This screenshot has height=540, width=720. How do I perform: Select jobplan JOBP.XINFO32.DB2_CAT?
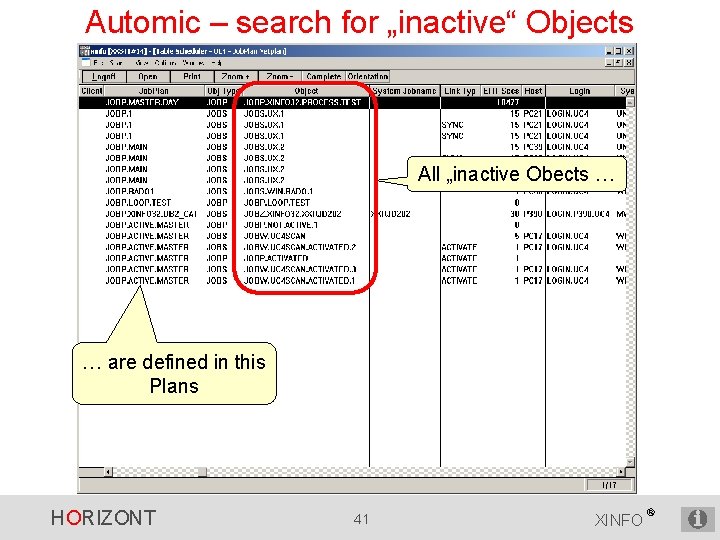(152, 214)
